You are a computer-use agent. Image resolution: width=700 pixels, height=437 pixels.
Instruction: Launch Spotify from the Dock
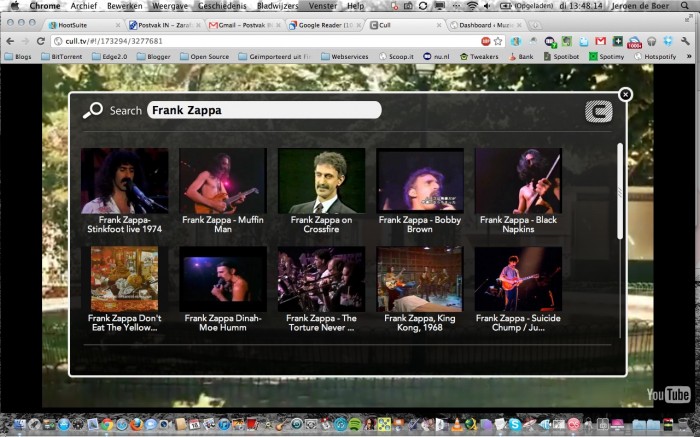coord(355,424)
